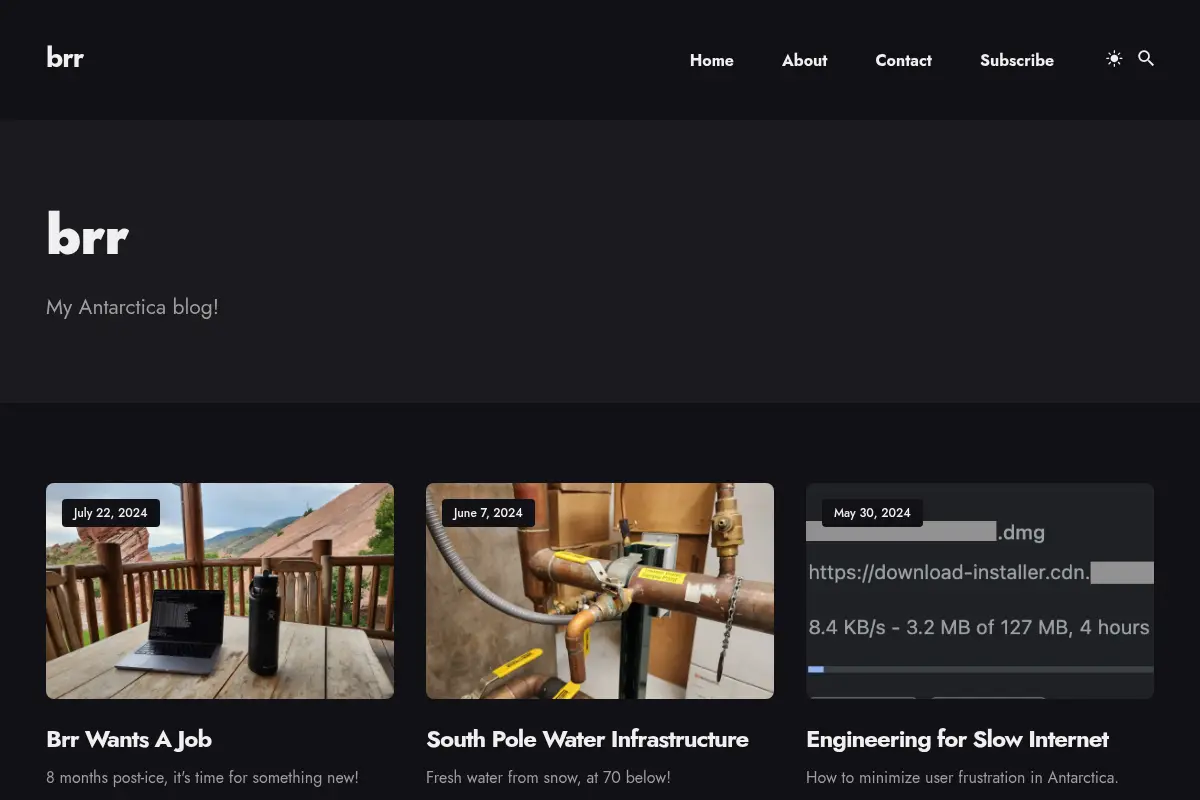Toggle the light/dark theme sun icon
The height and width of the screenshot is (800, 1200).
[1114, 59]
